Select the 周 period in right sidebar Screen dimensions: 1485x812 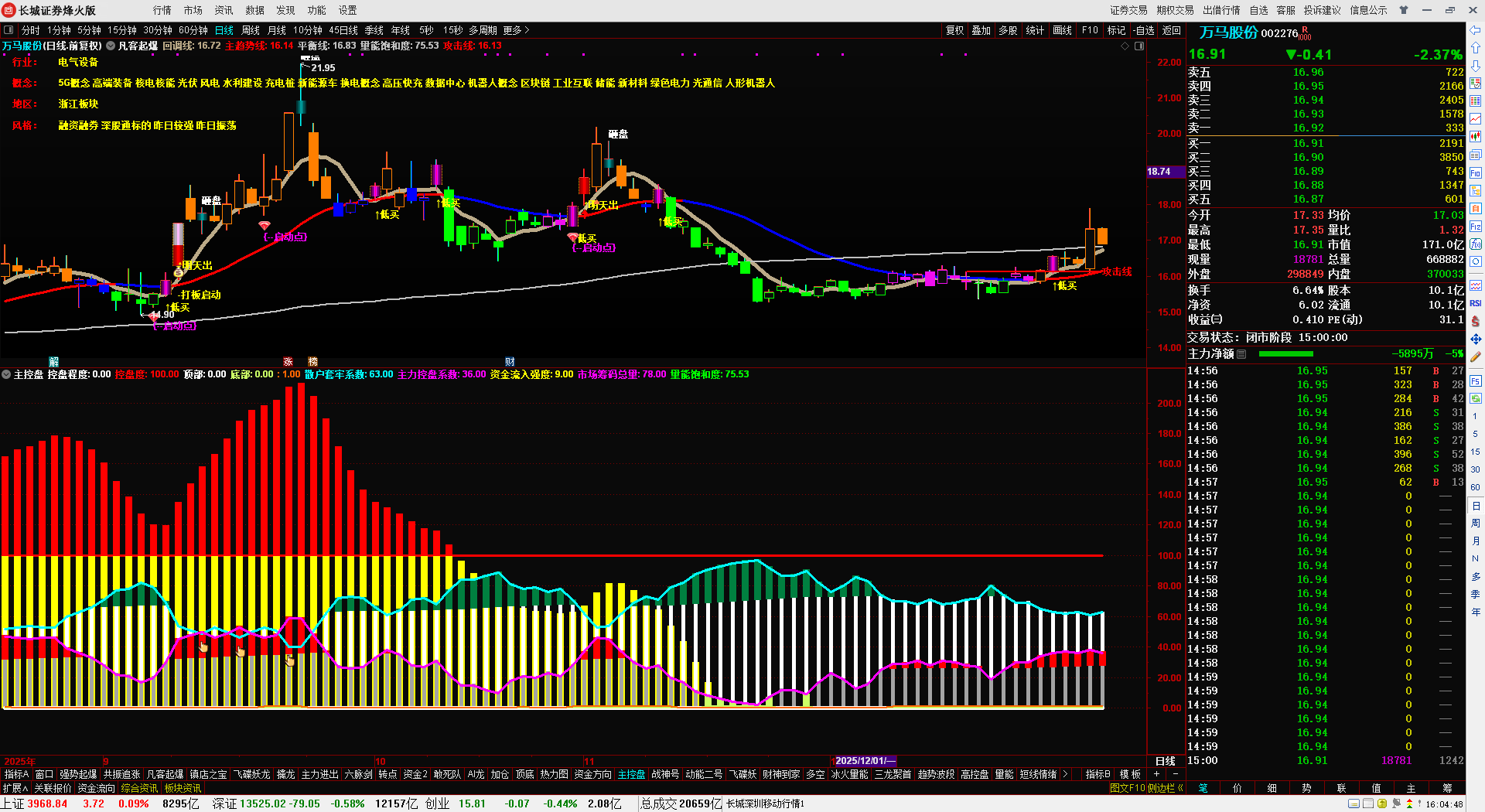tap(1475, 524)
